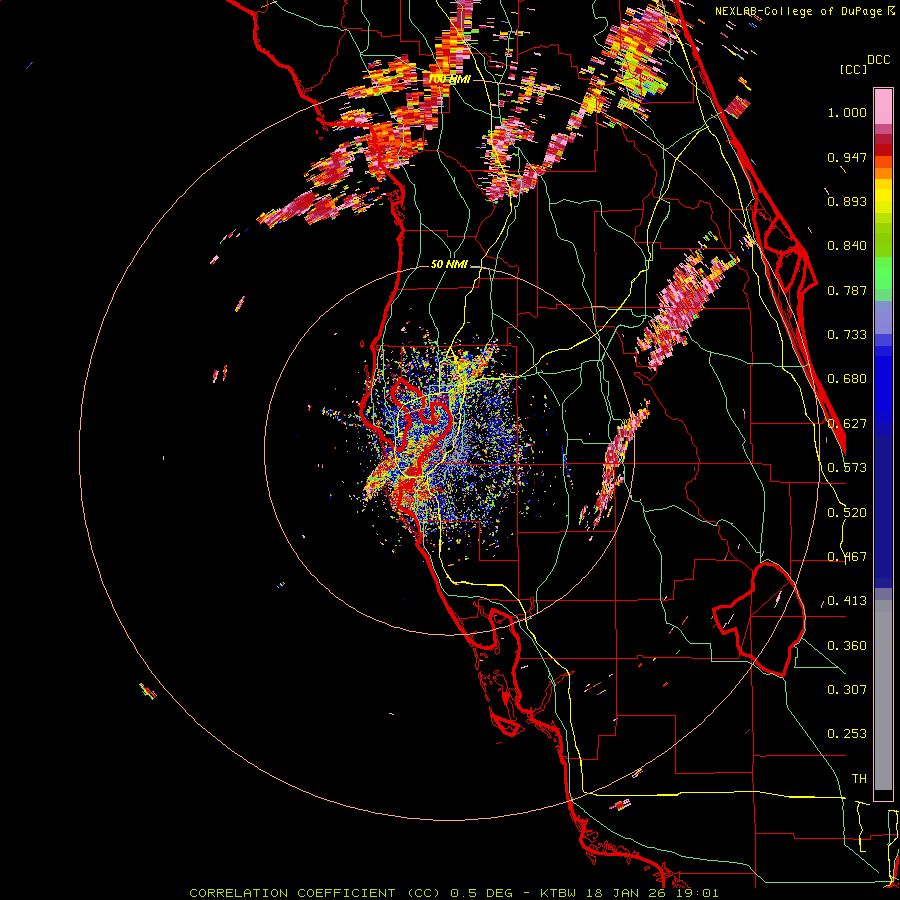Click the 0.520 scale label

coord(847,513)
